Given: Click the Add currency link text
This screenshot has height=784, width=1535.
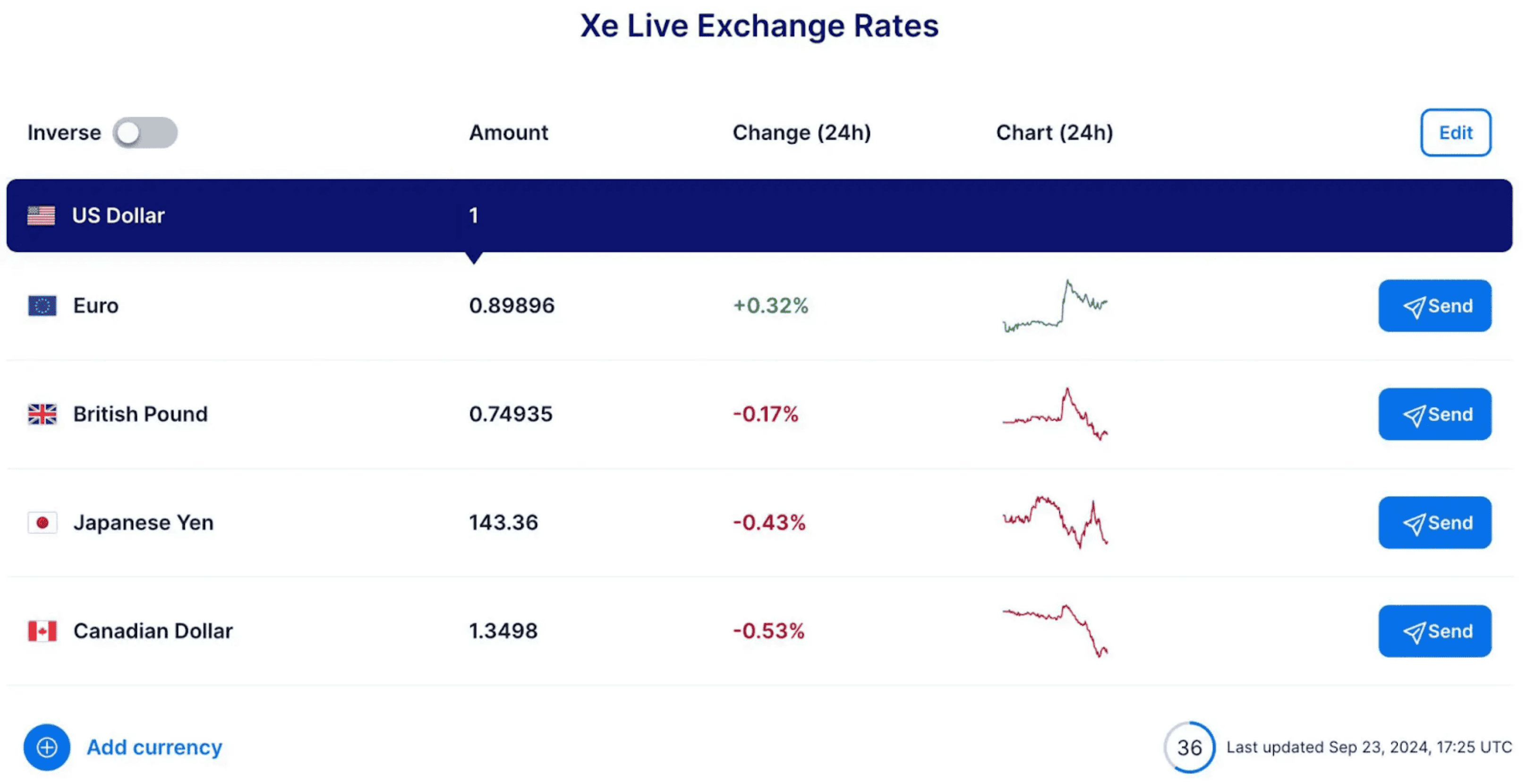Looking at the screenshot, I should click(154, 747).
